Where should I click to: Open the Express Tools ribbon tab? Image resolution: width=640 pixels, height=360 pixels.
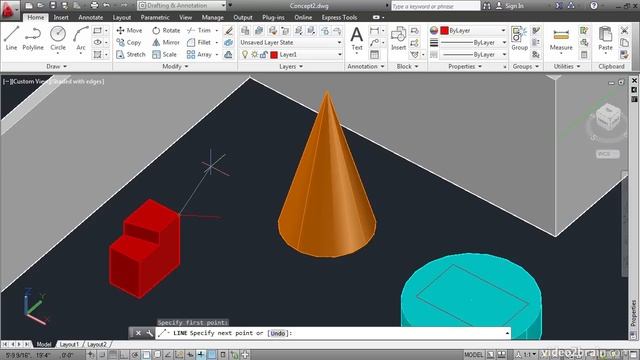point(339,17)
